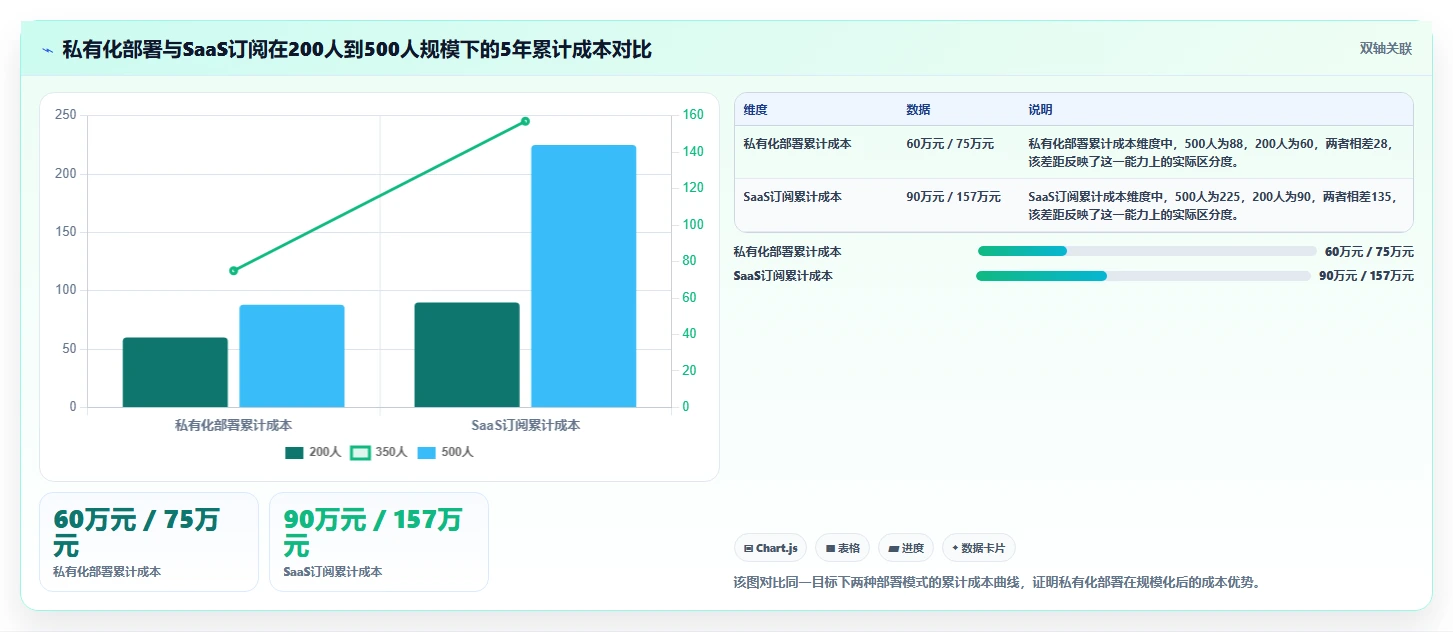This screenshot has height=632, width=1453.
Task: Click the green-outlined 350人 legend swatch
Action: click(360, 453)
